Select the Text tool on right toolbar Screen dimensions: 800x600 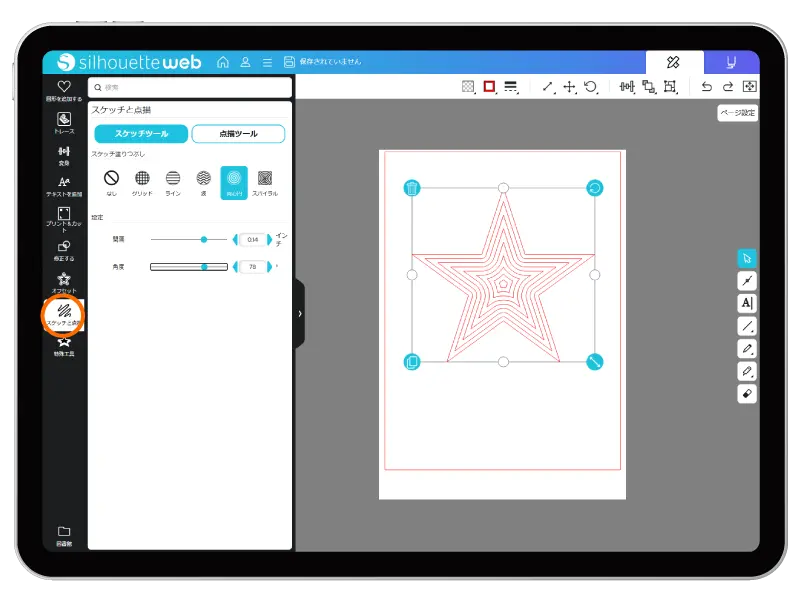click(746, 303)
